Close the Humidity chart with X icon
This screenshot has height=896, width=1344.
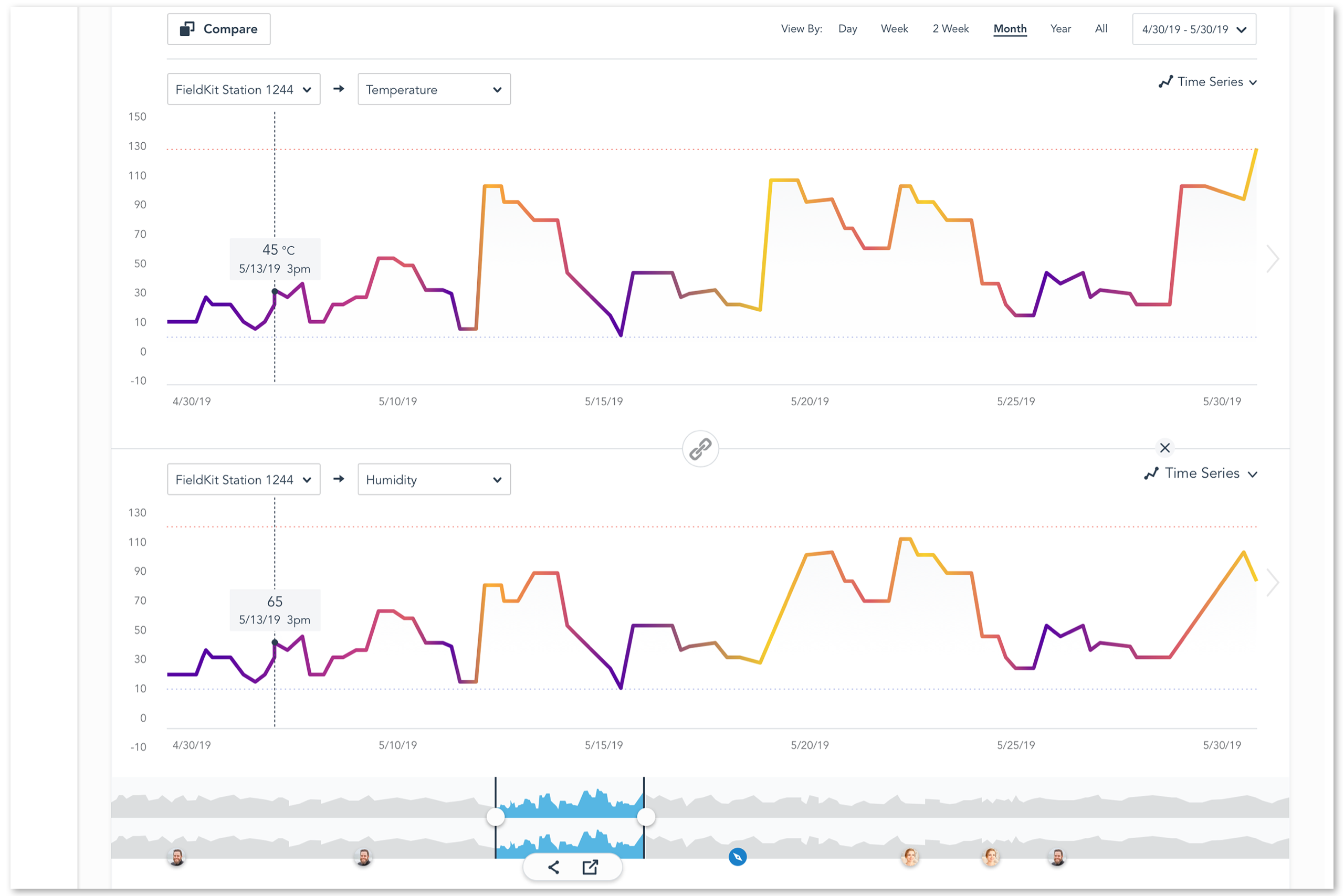(x=1164, y=448)
